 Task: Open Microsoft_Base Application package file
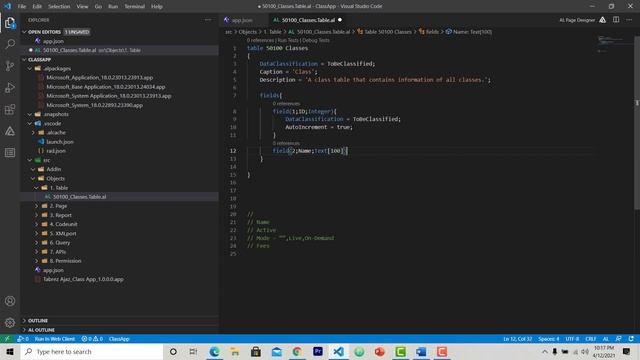click(106, 87)
